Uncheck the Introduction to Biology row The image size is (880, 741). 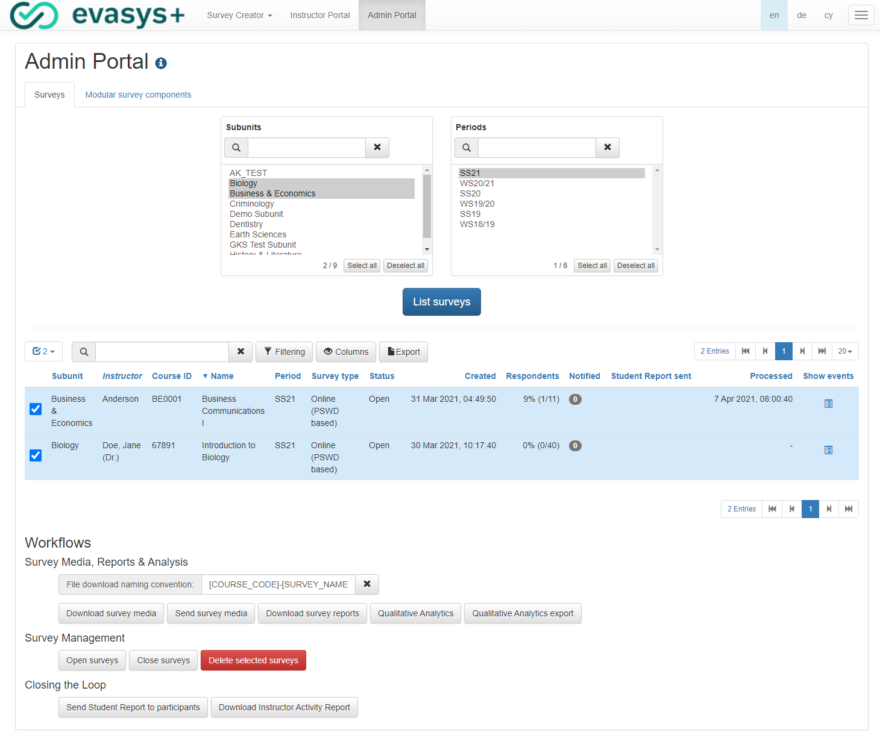pos(35,455)
